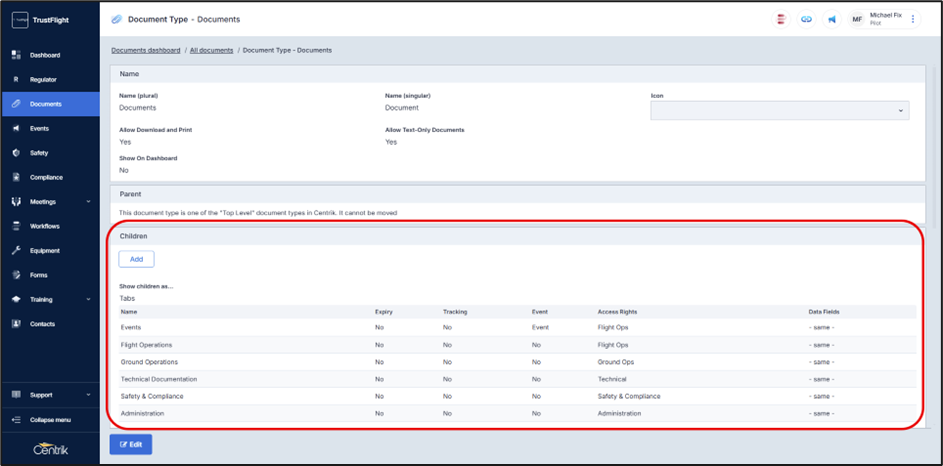
Task: Open the three-dot user menu
Action: click(912, 19)
